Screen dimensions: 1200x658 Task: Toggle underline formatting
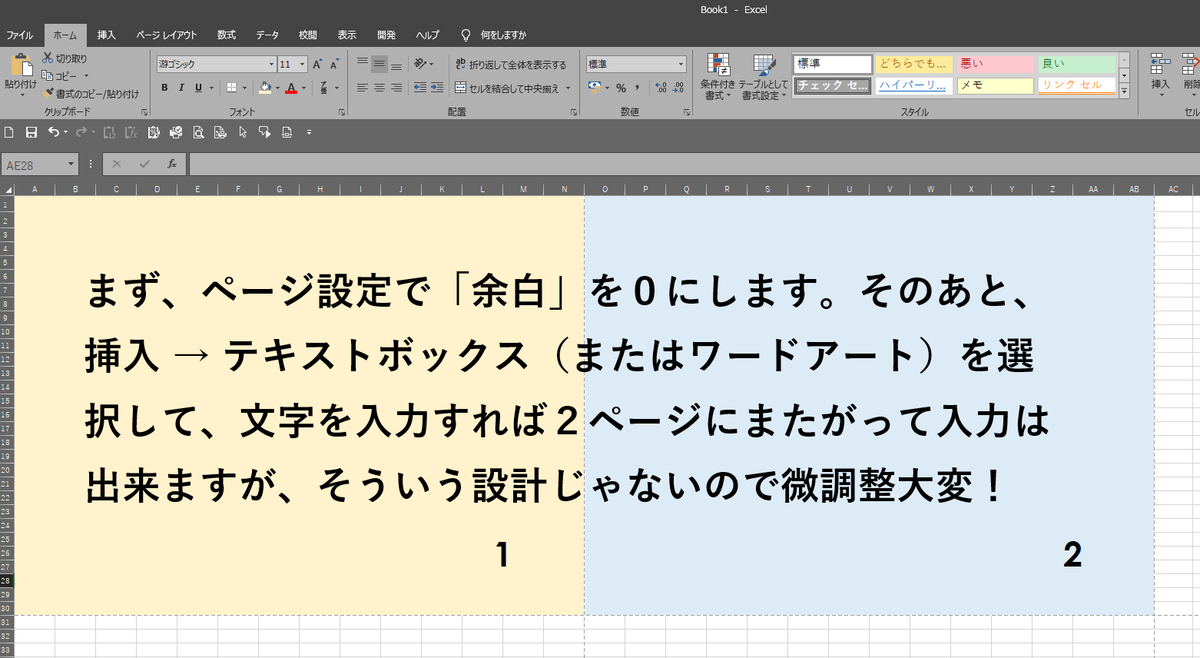click(x=197, y=87)
